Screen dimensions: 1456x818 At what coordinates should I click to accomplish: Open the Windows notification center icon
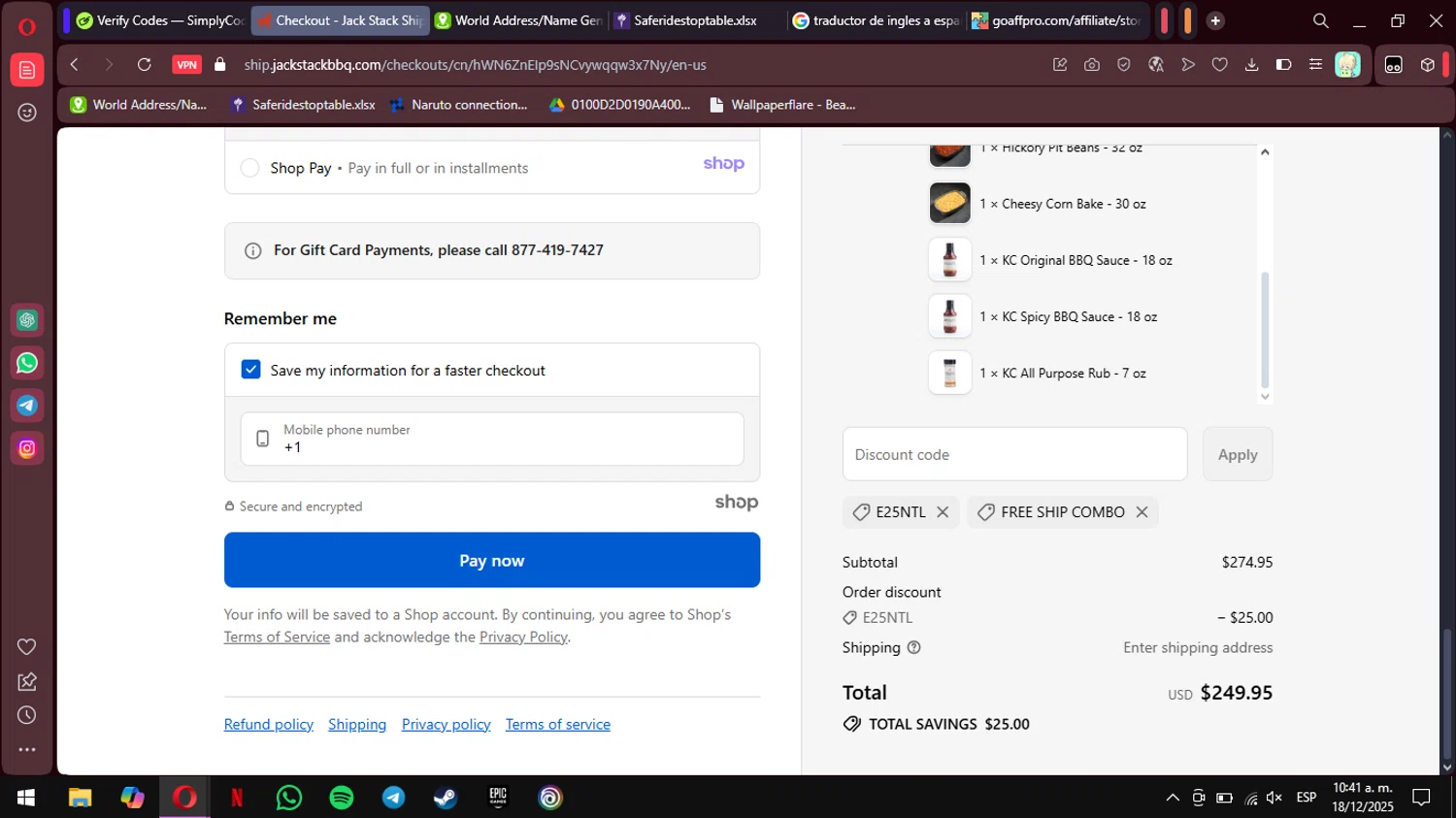point(1421,798)
